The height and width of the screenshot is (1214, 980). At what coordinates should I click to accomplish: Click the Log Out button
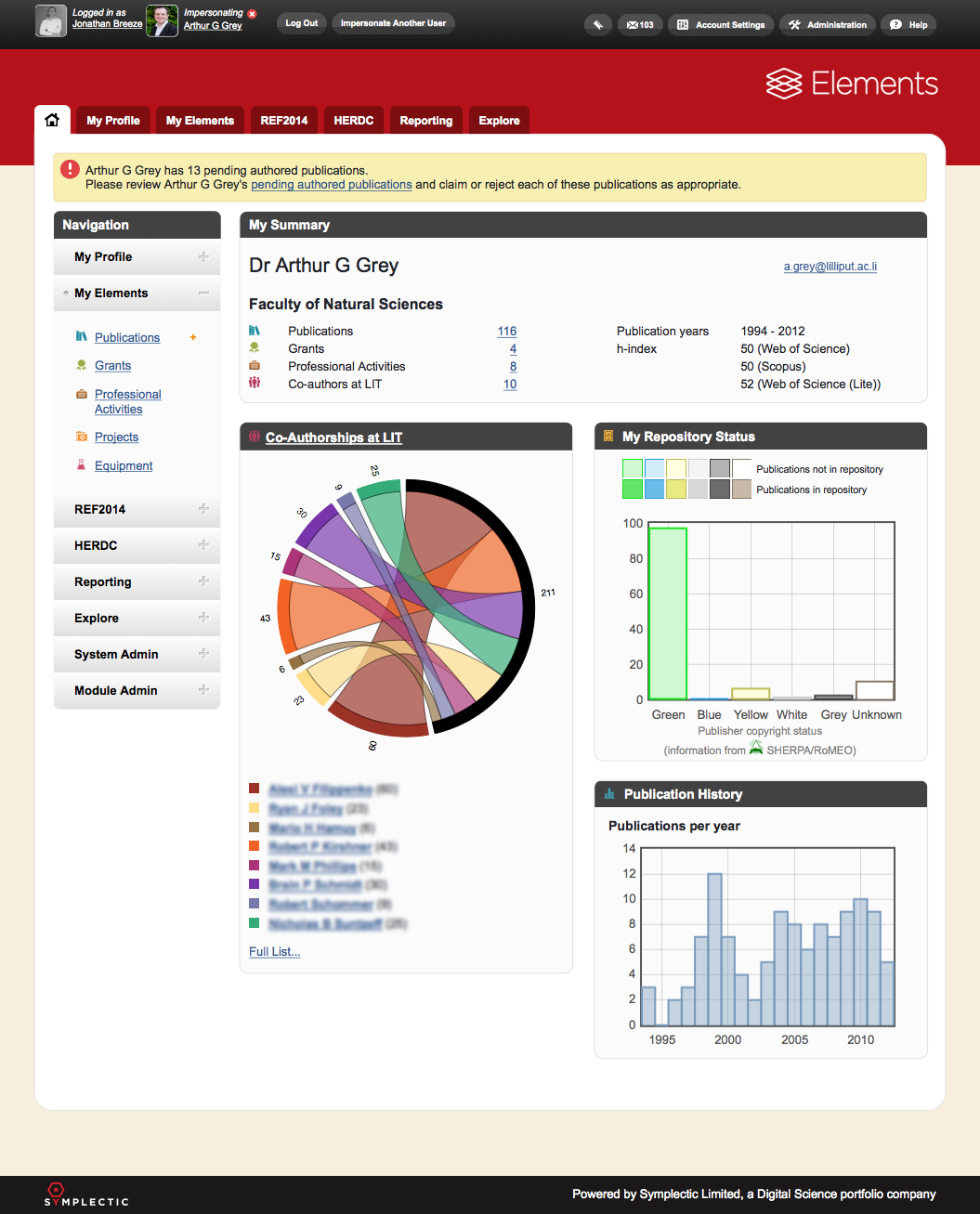click(301, 23)
